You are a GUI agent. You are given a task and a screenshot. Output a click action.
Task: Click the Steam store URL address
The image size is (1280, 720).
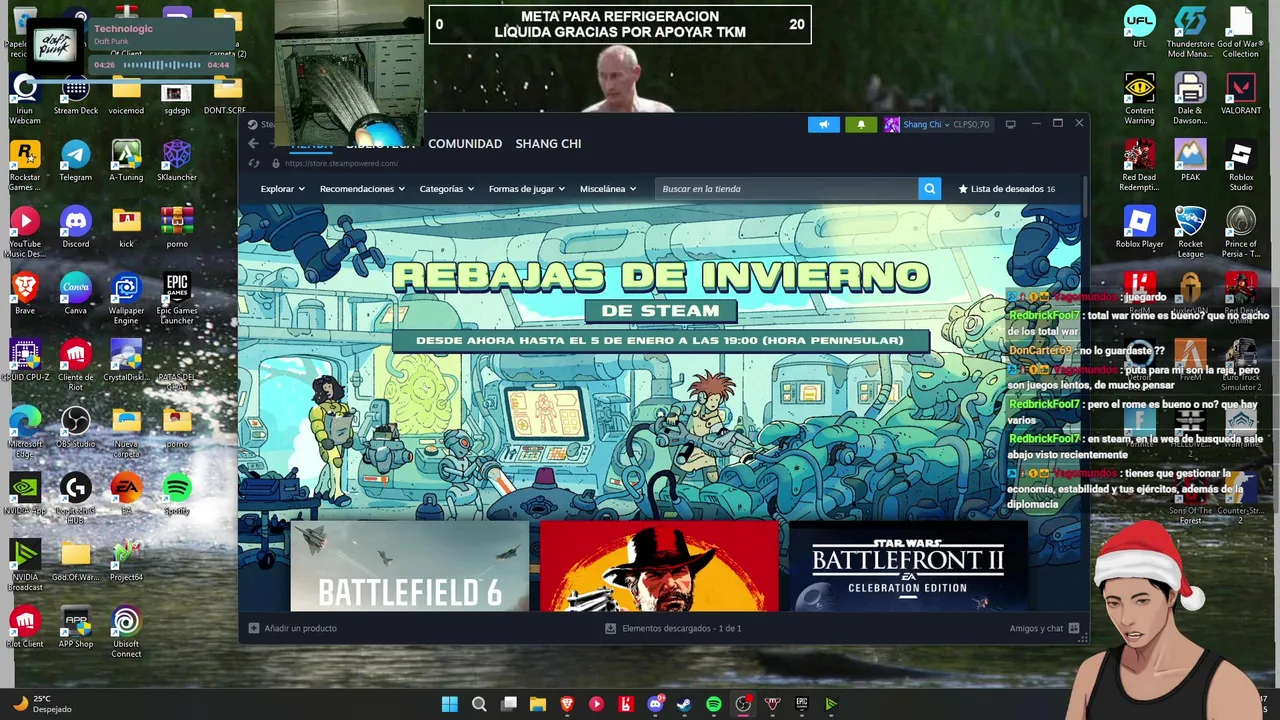[x=341, y=164]
